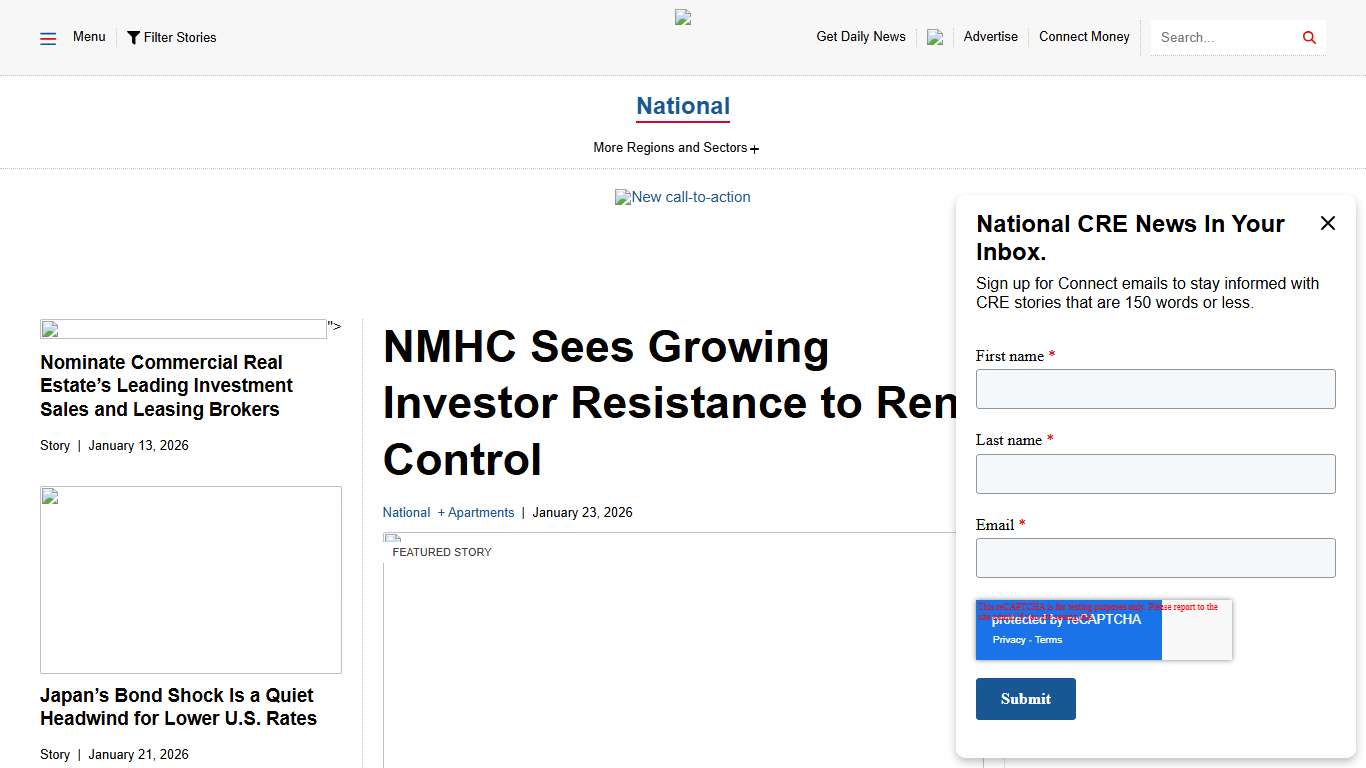Viewport: 1366px width, 768px height.
Task: Expand More Regions and Sectors
Action: (x=676, y=147)
